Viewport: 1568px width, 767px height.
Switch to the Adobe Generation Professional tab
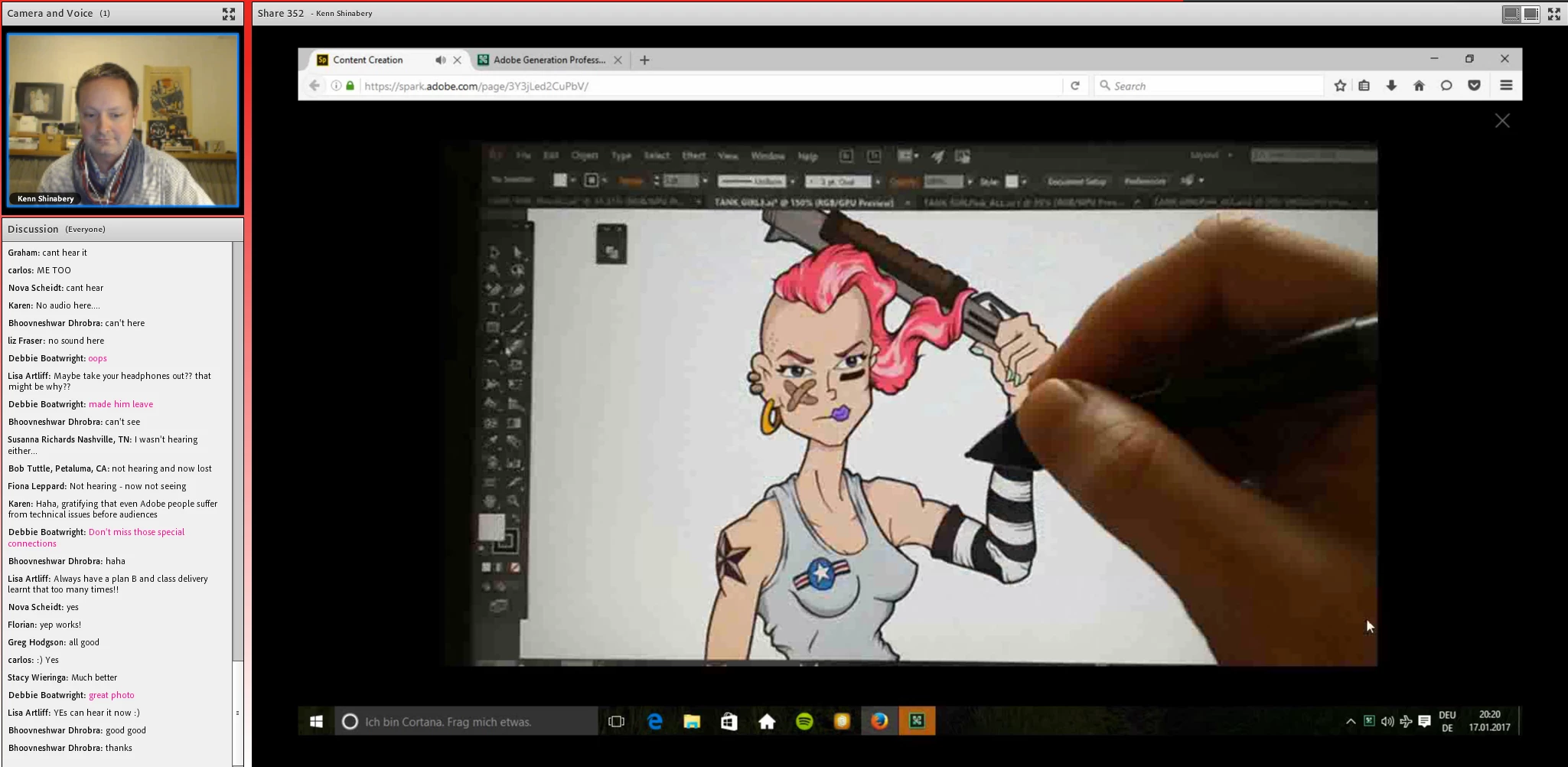pyautogui.click(x=549, y=60)
